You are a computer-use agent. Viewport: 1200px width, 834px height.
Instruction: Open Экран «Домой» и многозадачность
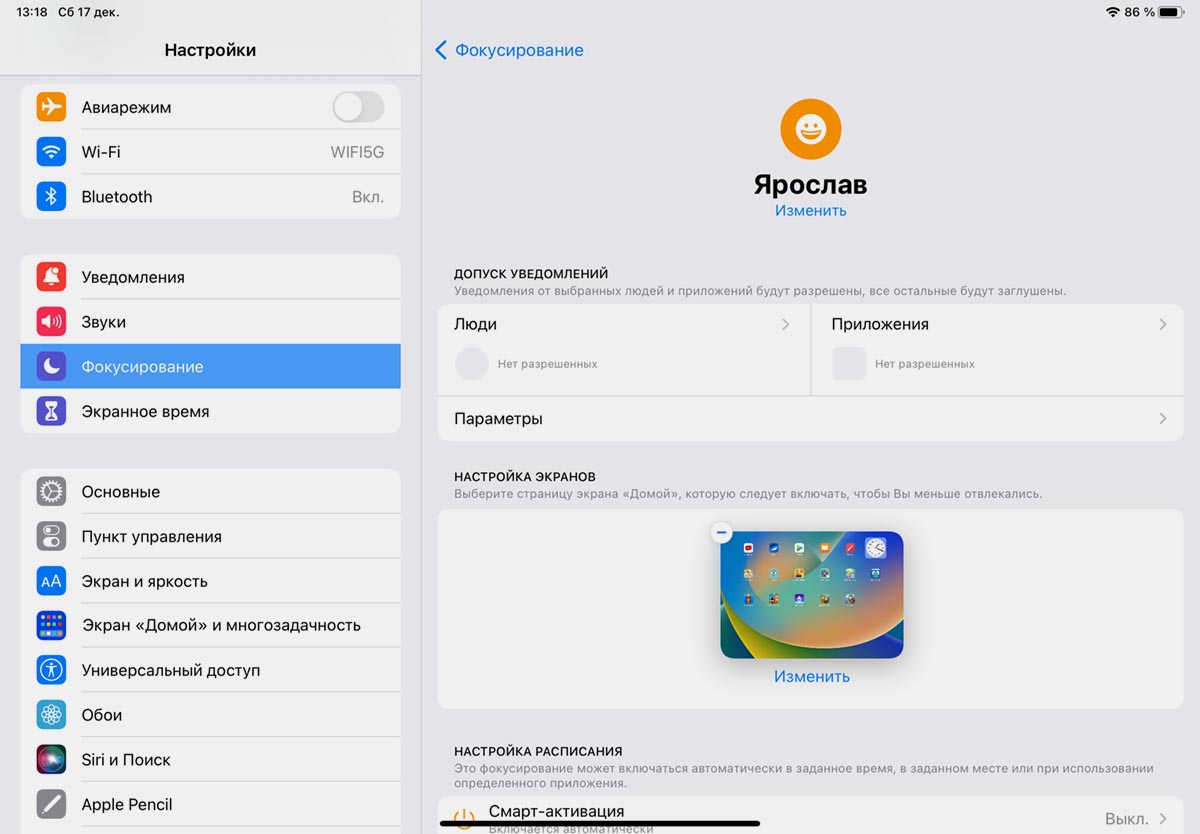click(210, 625)
